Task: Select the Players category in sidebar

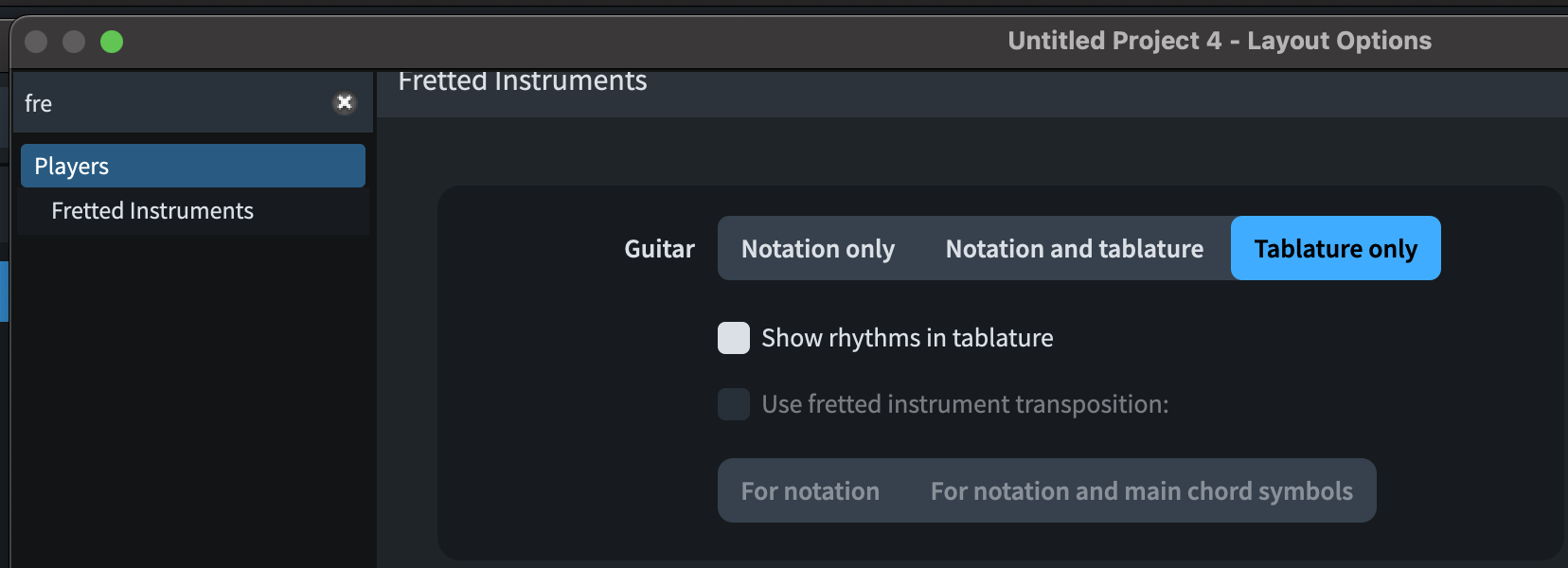Action: click(x=192, y=167)
